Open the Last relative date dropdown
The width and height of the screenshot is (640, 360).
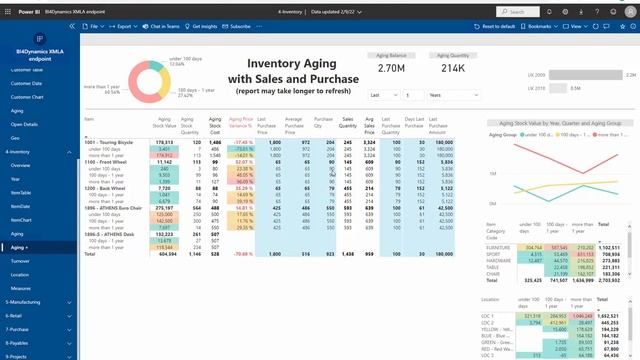click(x=383, y=95)
